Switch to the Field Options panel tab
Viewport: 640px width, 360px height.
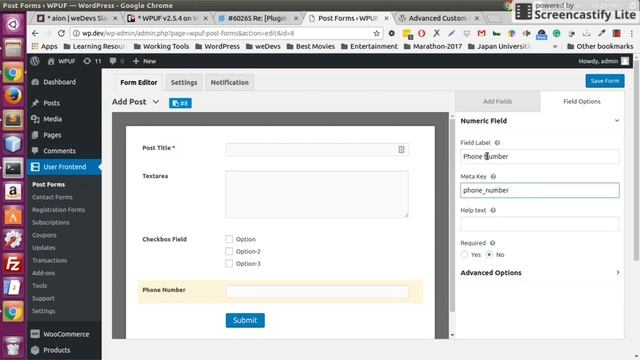pyautogui.click(x=582, y=102)
